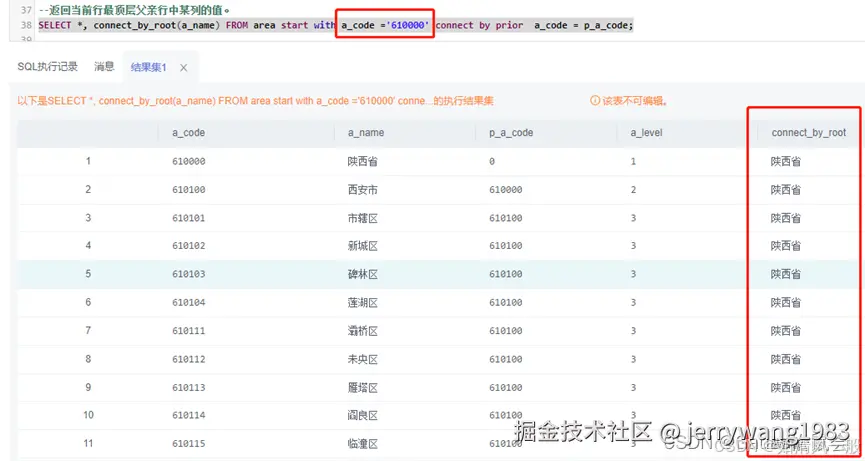865x461 pixels.
Task: Click the 该表不可编辑 notice icon
Action: tap(595, 101)
